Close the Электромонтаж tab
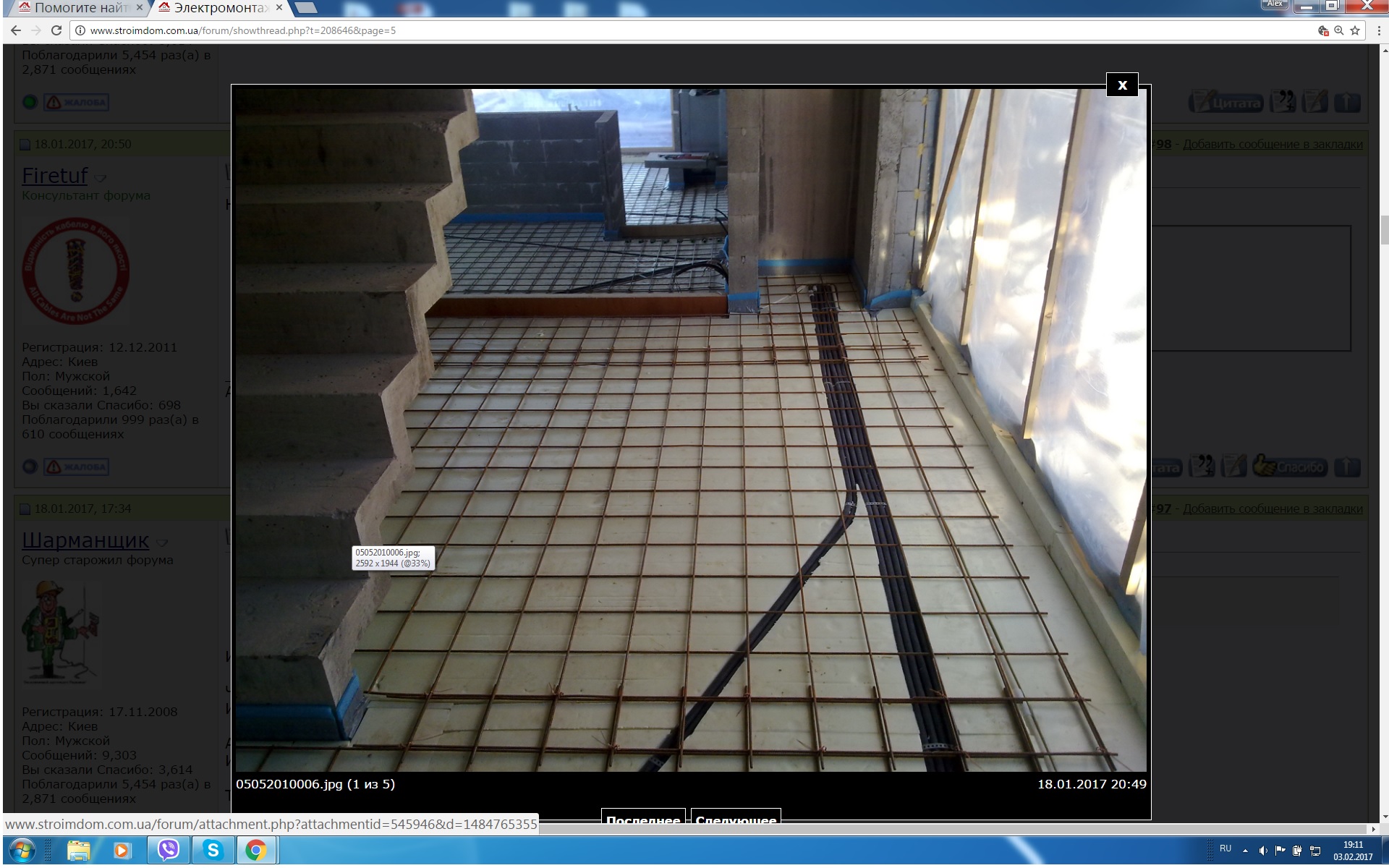 (x=279, y=7)
